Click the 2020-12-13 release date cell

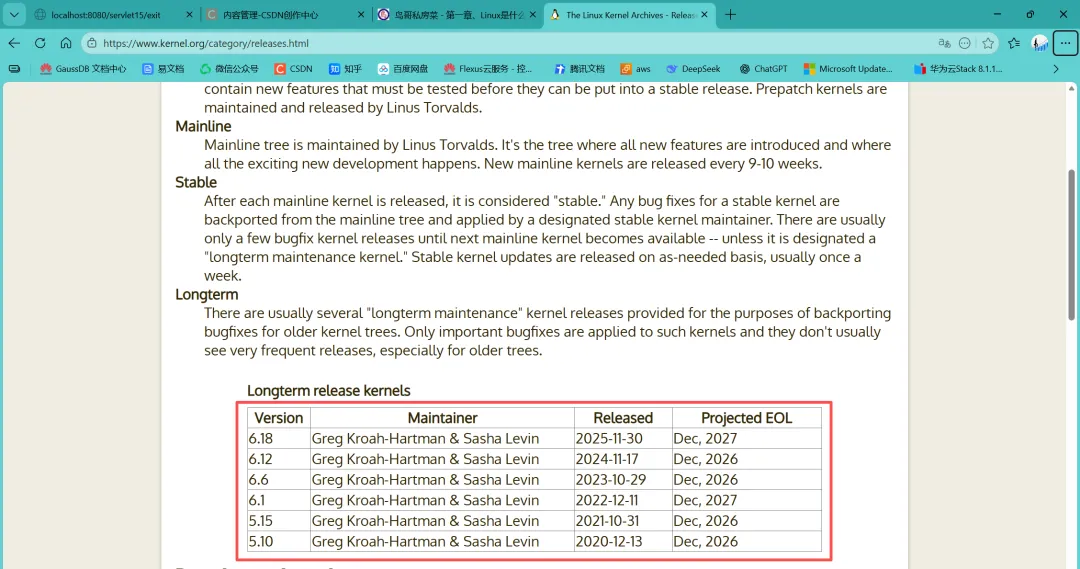click(x=623, y=541)
